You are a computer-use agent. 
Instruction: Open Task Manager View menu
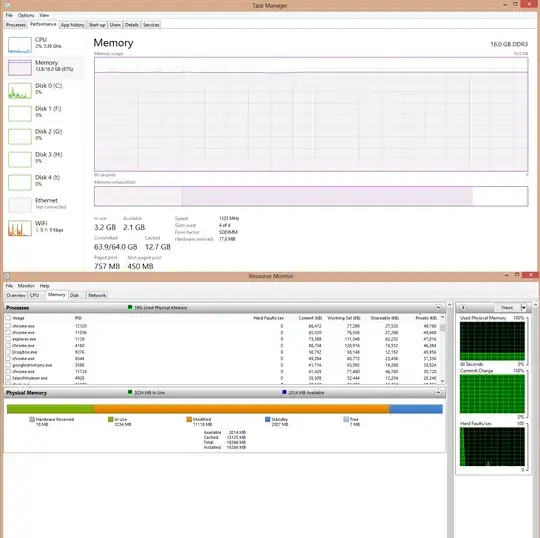44,15
